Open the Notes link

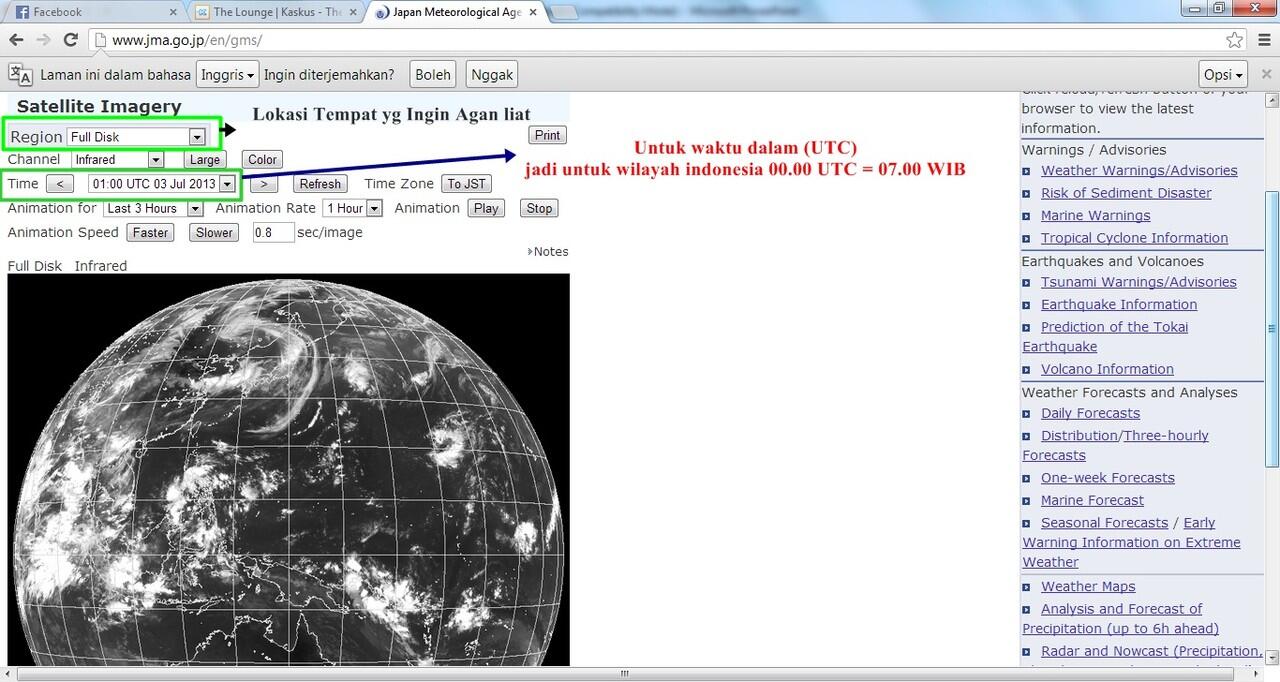point(550,252)
